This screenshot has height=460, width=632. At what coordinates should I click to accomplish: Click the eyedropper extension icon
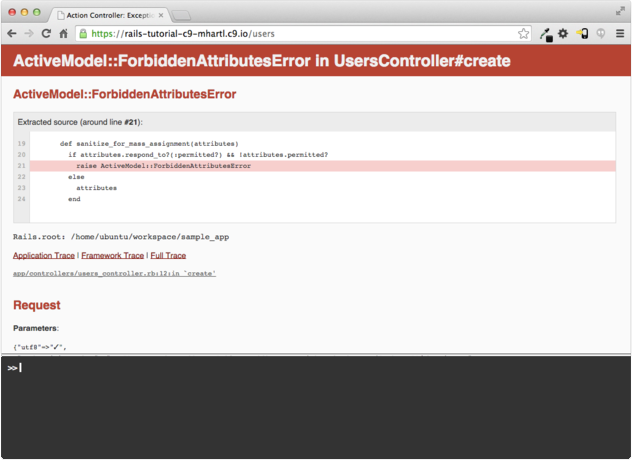546,34
